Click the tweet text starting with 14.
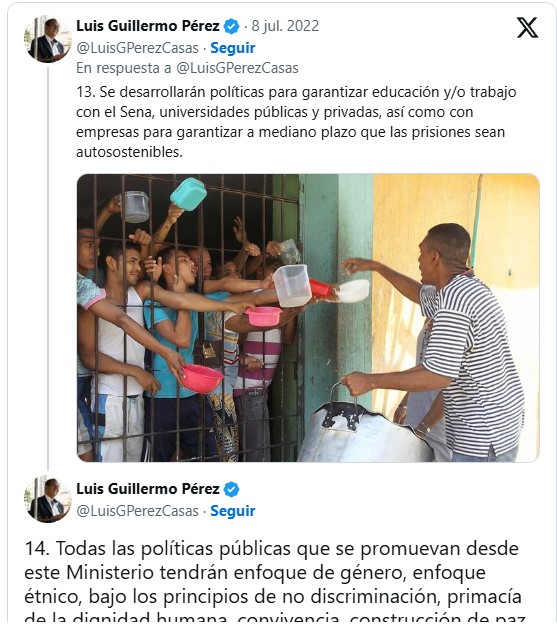 pyautogui.click(x=274, y=581)
